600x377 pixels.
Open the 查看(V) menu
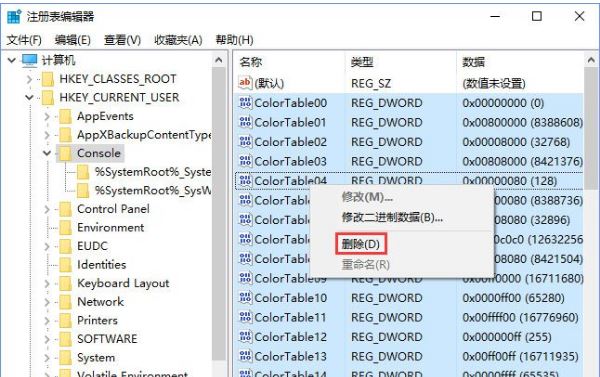point(122,40)
